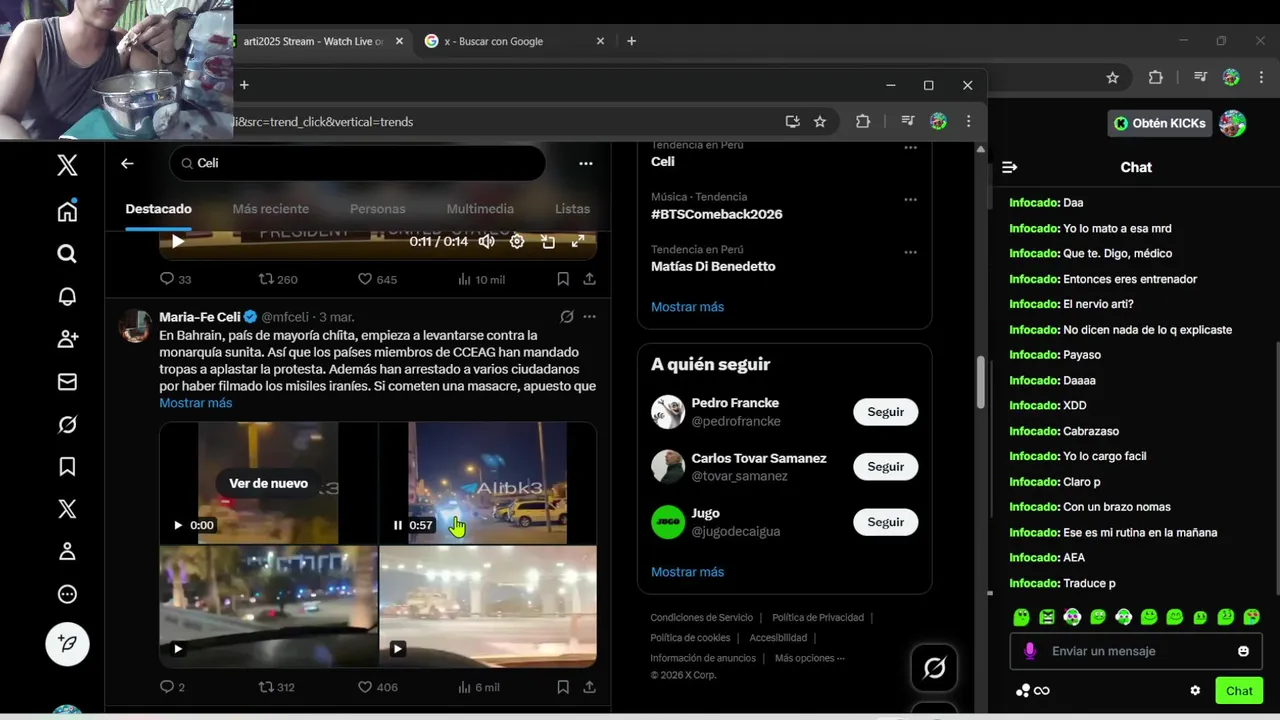
Task: Play the bottom-right video thumbnail
Action: click(397, 649)
